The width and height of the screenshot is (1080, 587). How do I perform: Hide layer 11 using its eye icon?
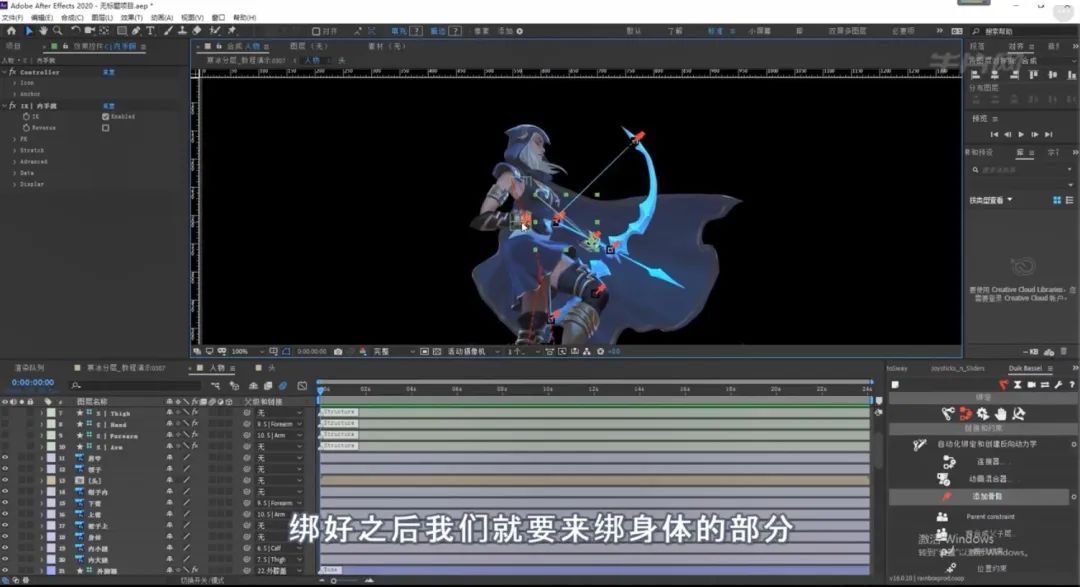pos(5,458)
